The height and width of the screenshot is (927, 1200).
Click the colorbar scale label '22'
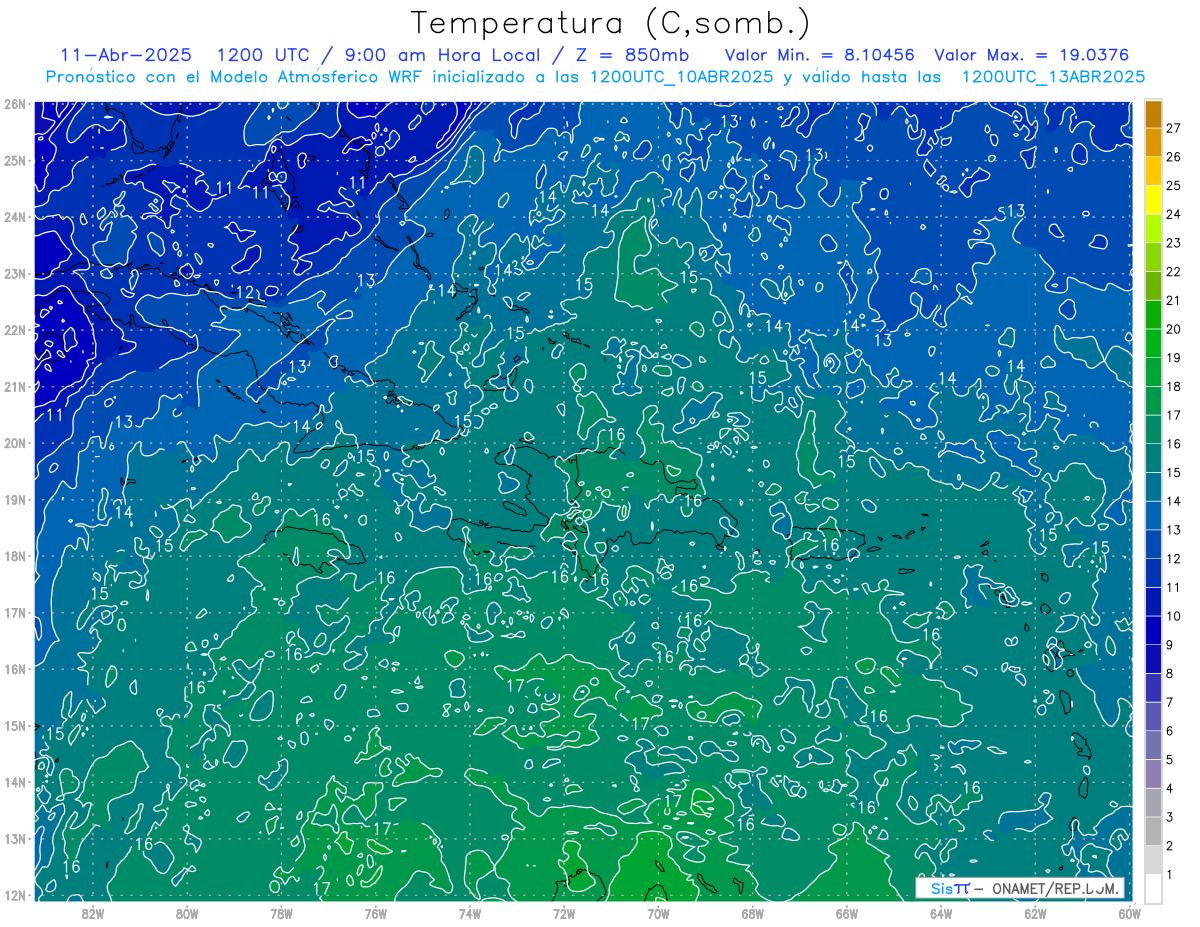(1174, 271)
